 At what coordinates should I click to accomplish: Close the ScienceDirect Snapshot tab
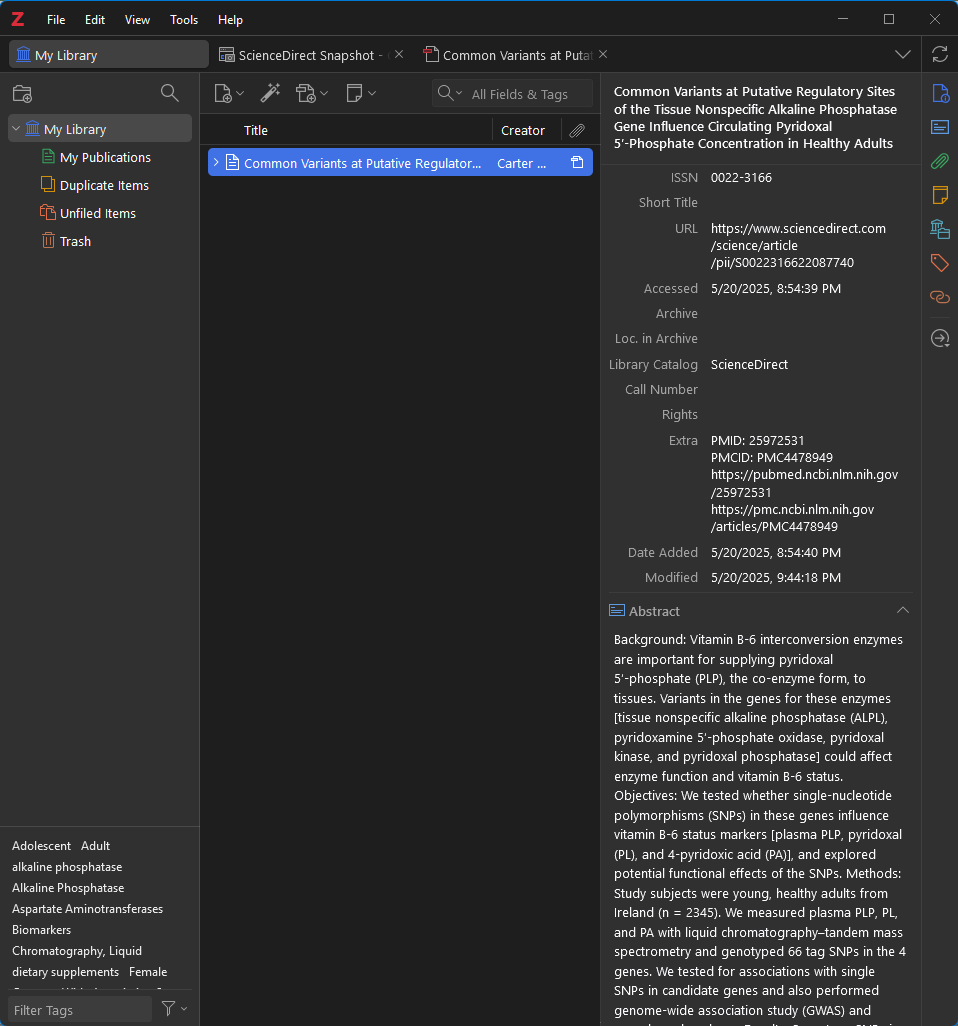tap(399, 54)
